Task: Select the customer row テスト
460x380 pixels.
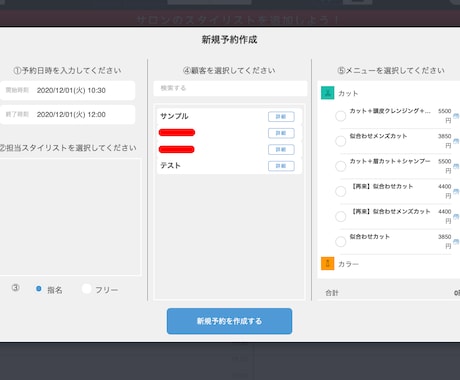Action: pyautogui.click(x=229, y=166)
